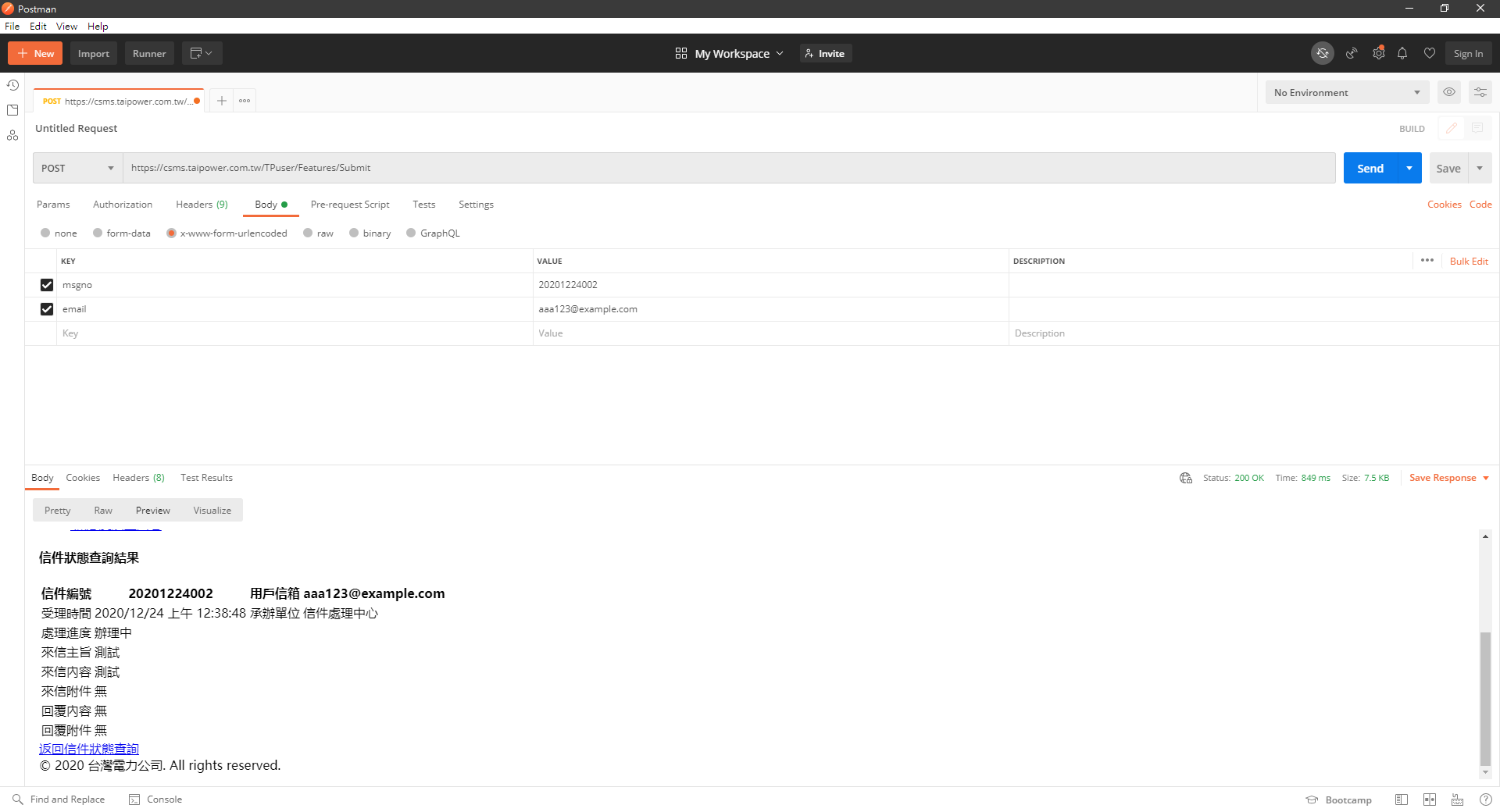Open the POST method dropdown
Image resolution: width=1500 pixels, height=812 pixels.
tap(77, 168)
